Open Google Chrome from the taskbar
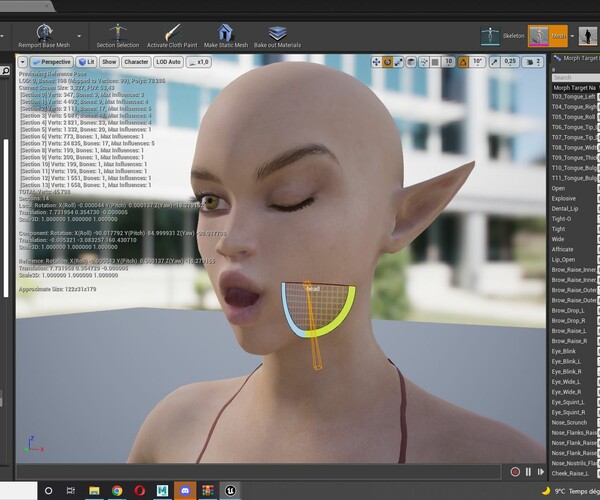The image size is (600, 500). (x=117, y=491)
